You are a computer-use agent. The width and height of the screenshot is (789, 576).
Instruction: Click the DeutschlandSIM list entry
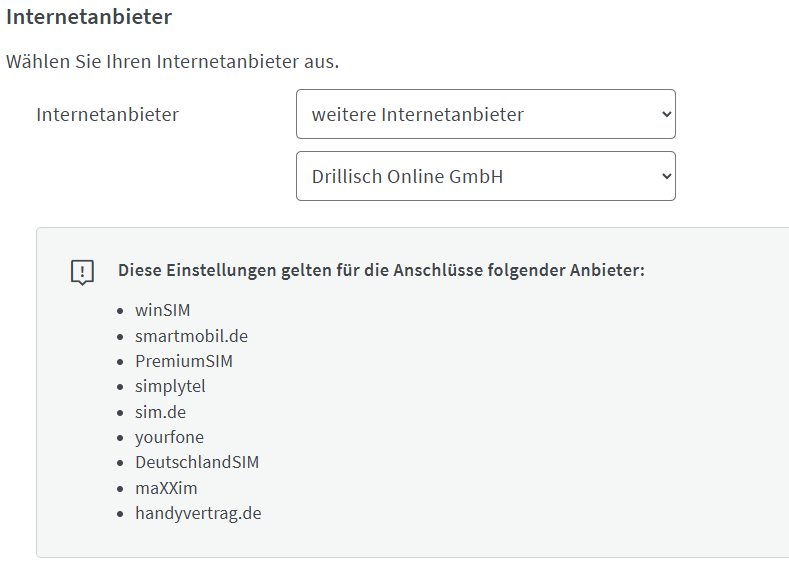coord(197,462)
